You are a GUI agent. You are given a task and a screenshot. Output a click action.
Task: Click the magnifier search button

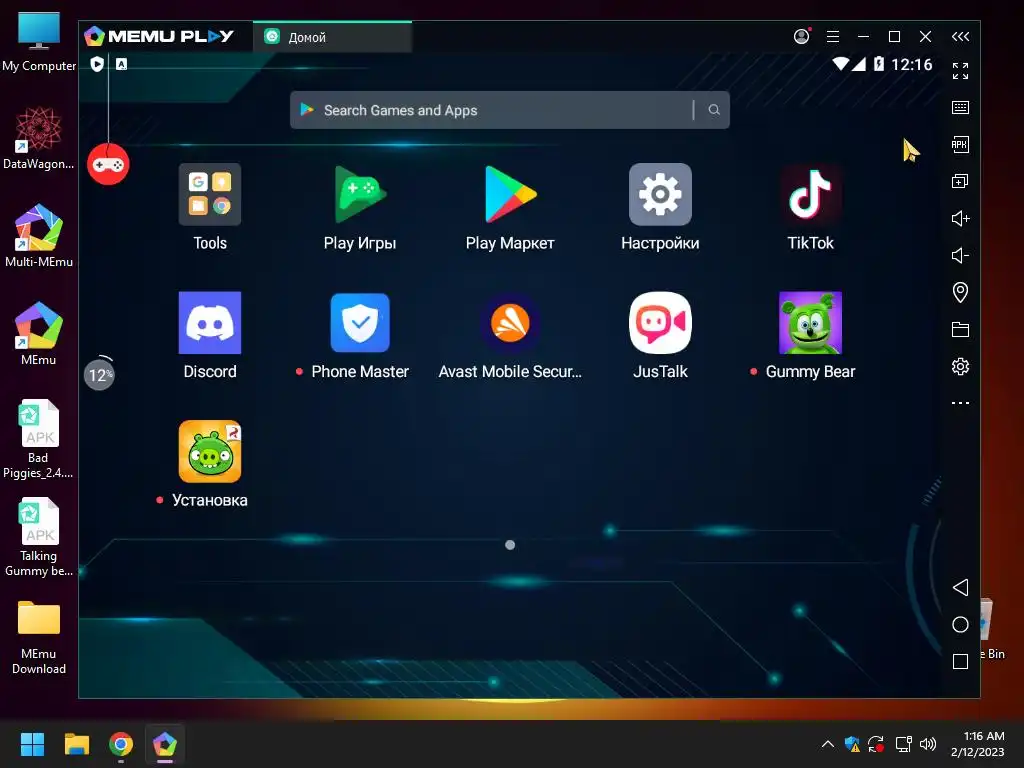(714, 110)
